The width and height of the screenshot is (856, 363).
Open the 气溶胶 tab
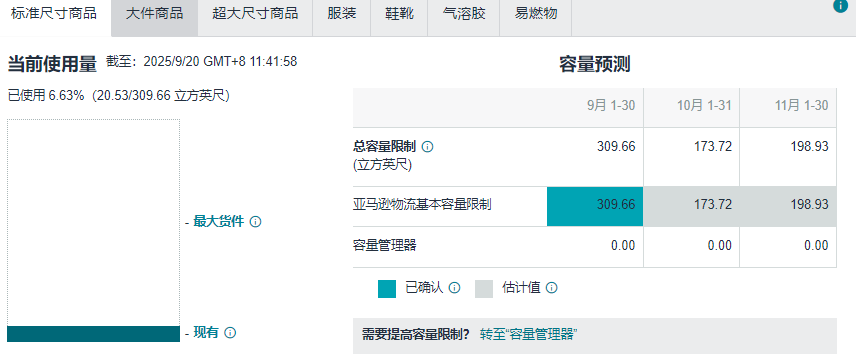[x=464, y=14]
